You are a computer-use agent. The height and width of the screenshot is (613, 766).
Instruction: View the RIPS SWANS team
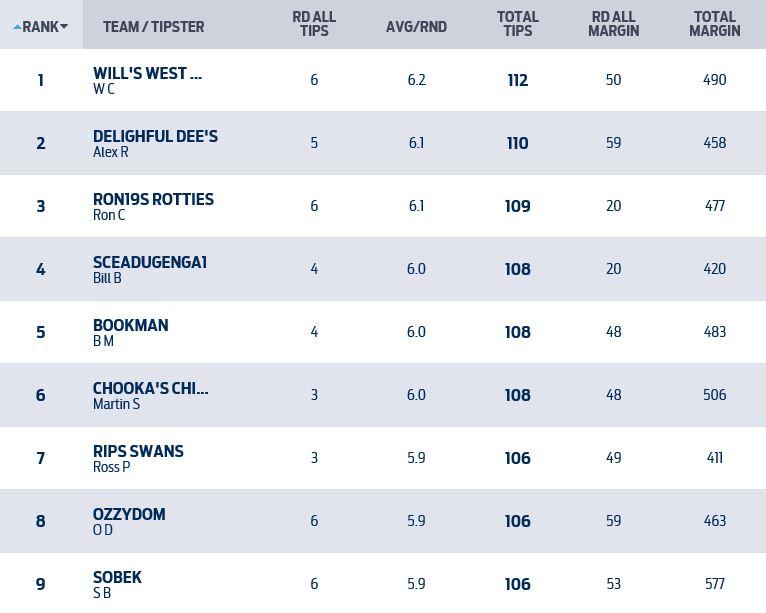coord(138,451)
